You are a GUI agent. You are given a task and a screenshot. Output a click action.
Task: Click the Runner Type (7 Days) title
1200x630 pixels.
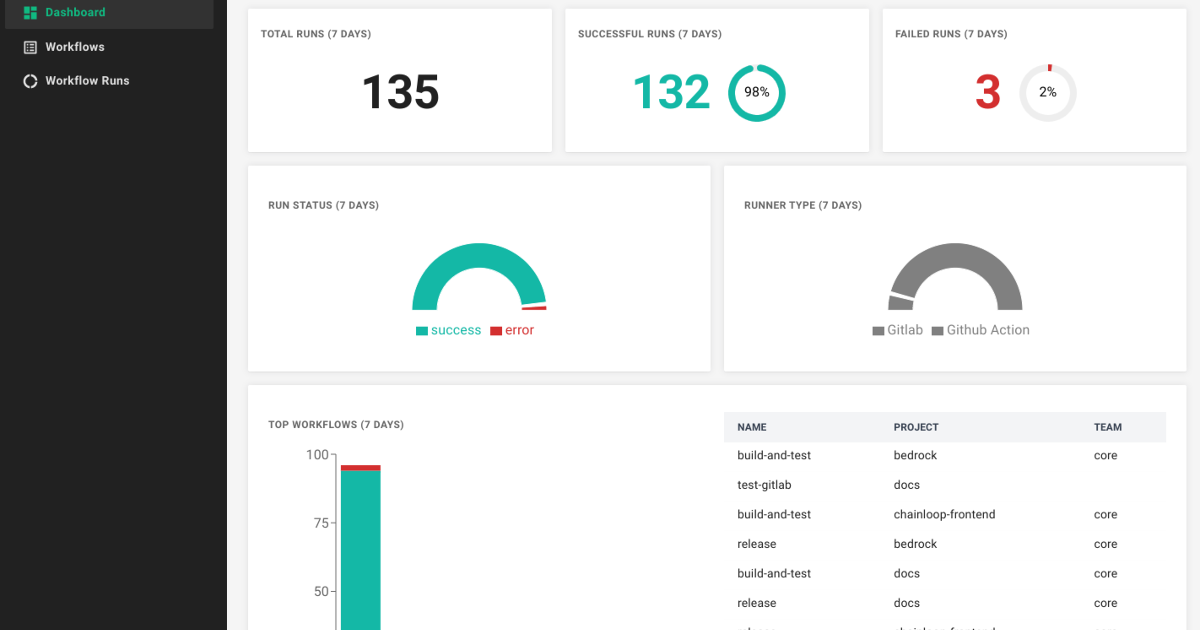click(x=803, y=205)
